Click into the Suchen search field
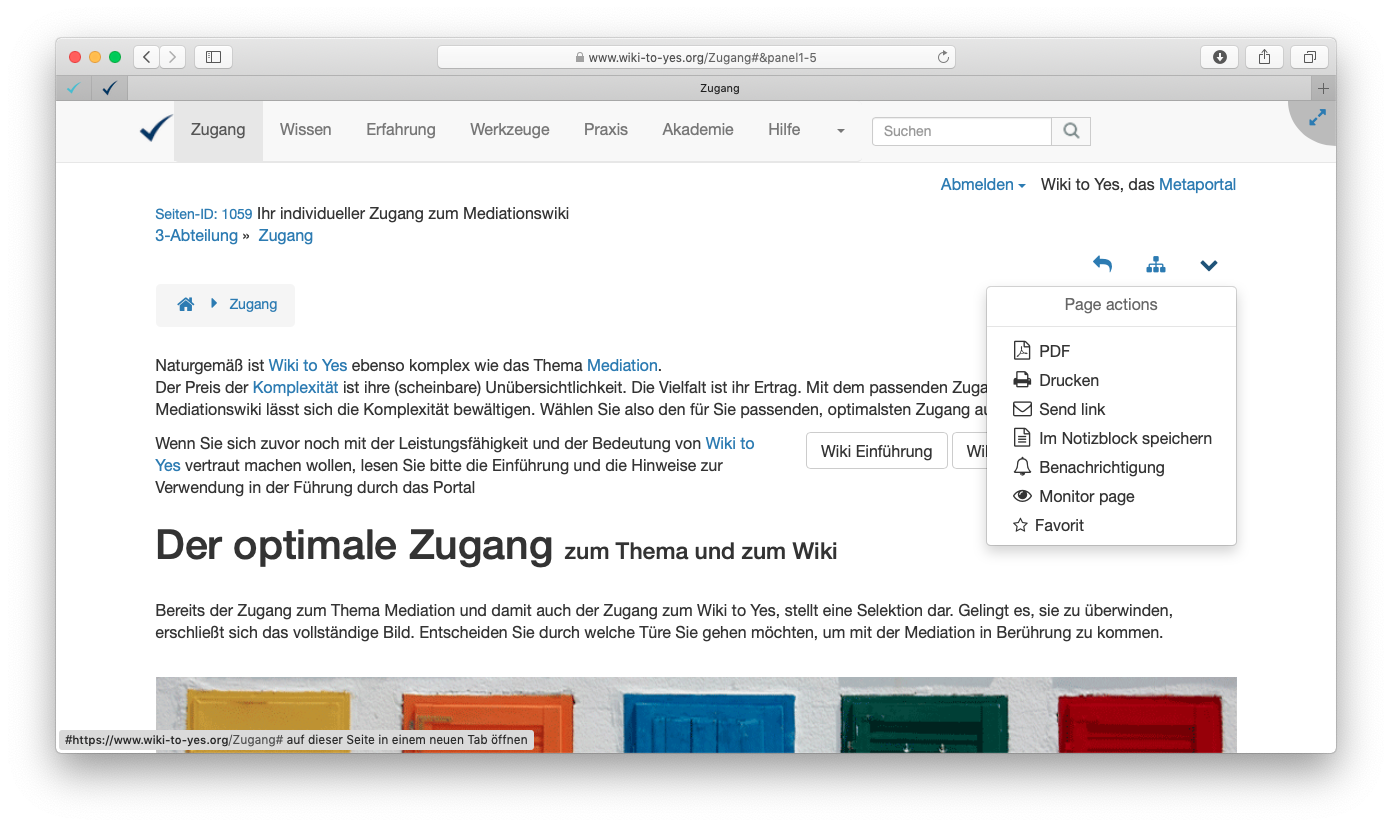 (x=961, y=131)
